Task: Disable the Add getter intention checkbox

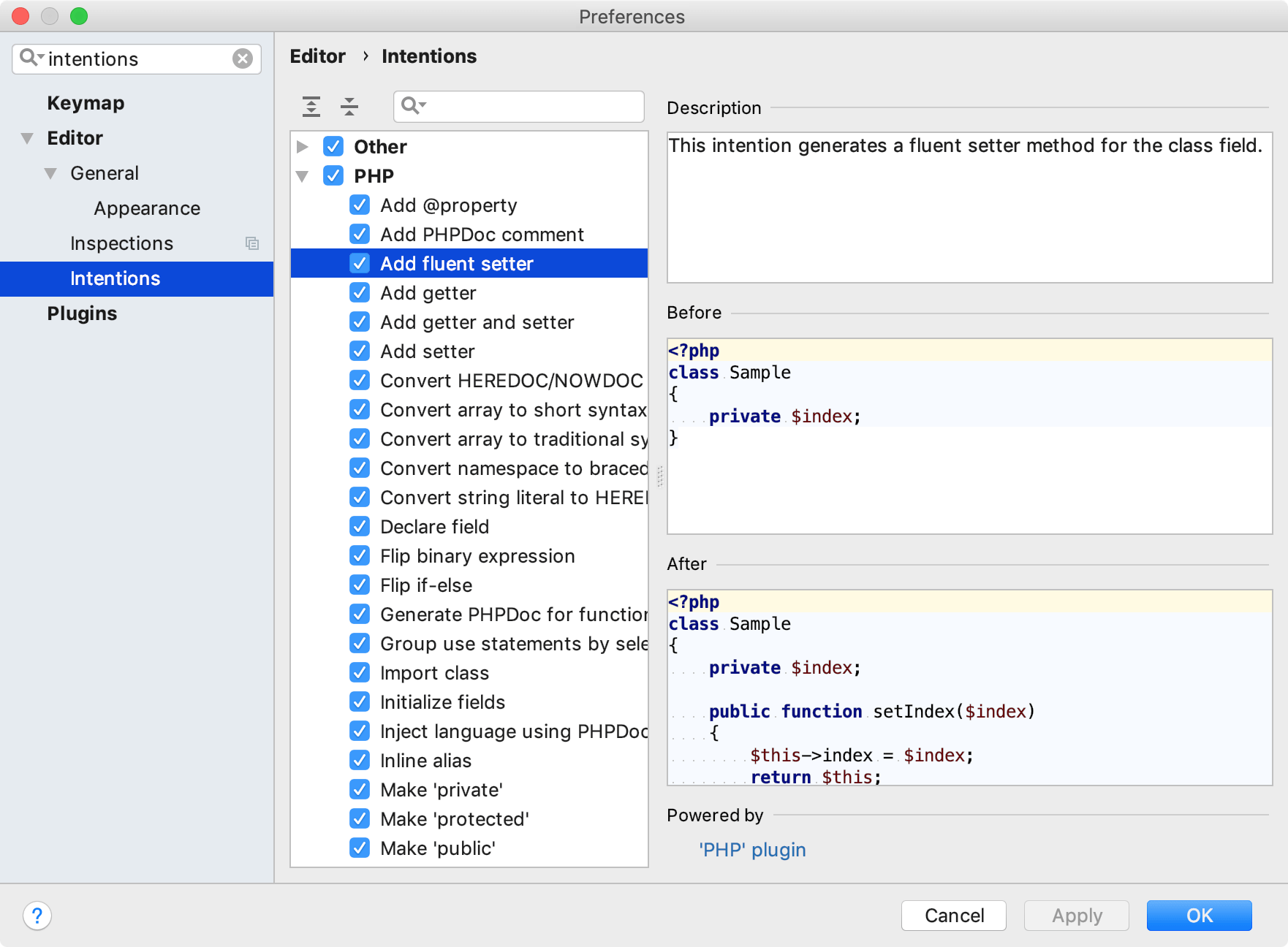Action: pyautogui.click(x=360, y=292)
